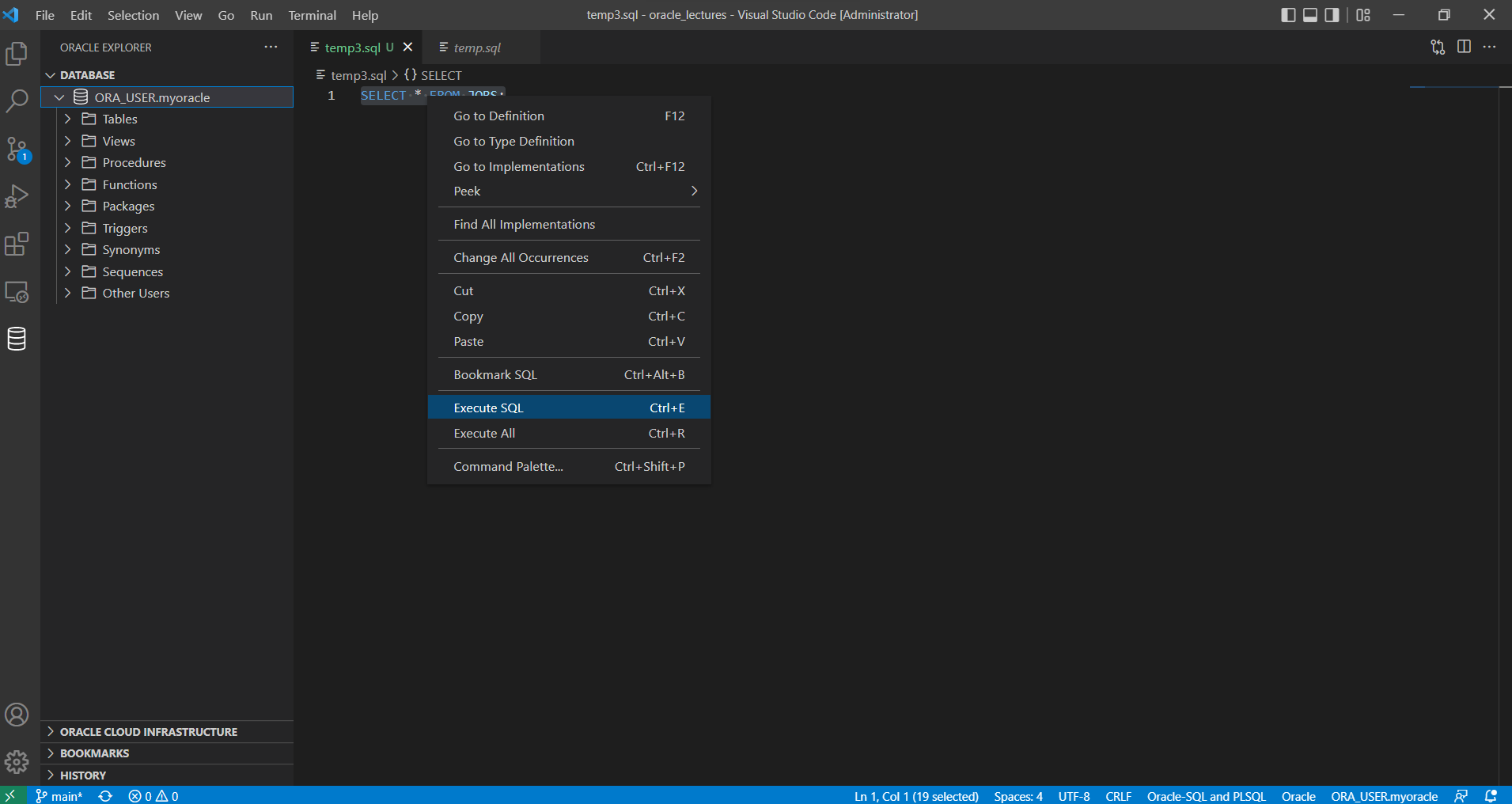This screenshot has height=804, width=1512.
Task: Click cursor position Ln 1, Col 1 status
Action: coord(916,796)
